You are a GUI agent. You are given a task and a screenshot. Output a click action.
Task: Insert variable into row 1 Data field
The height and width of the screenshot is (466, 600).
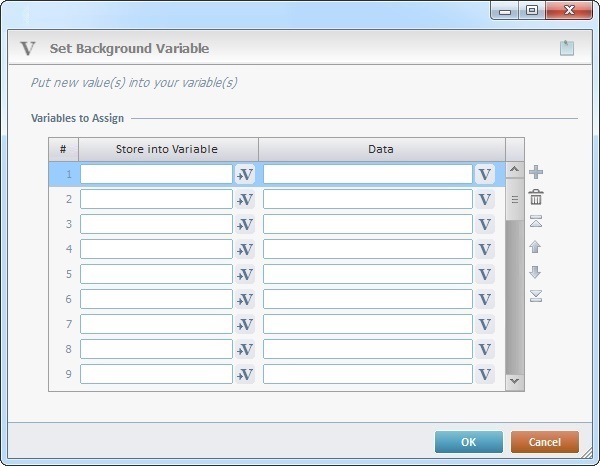485,174
